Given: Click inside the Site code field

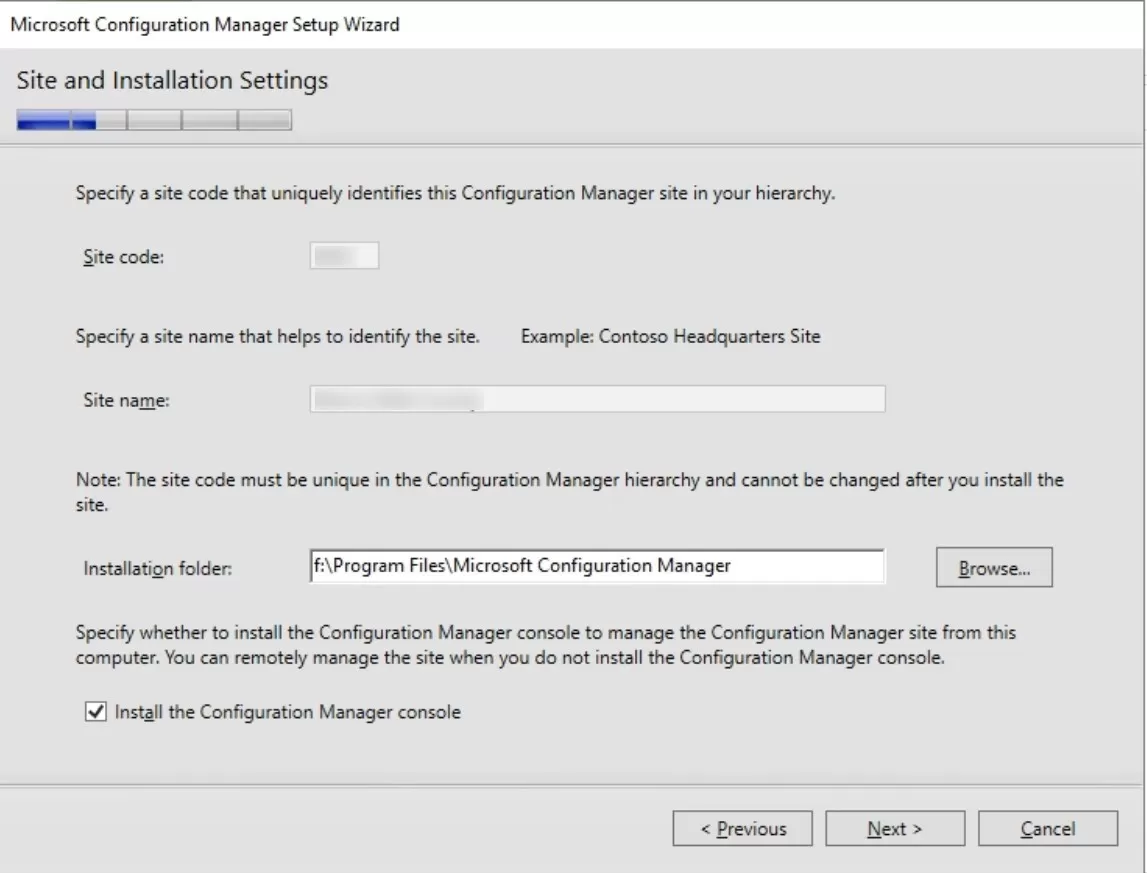Looking at the screenshot, I should click(346, 256).
